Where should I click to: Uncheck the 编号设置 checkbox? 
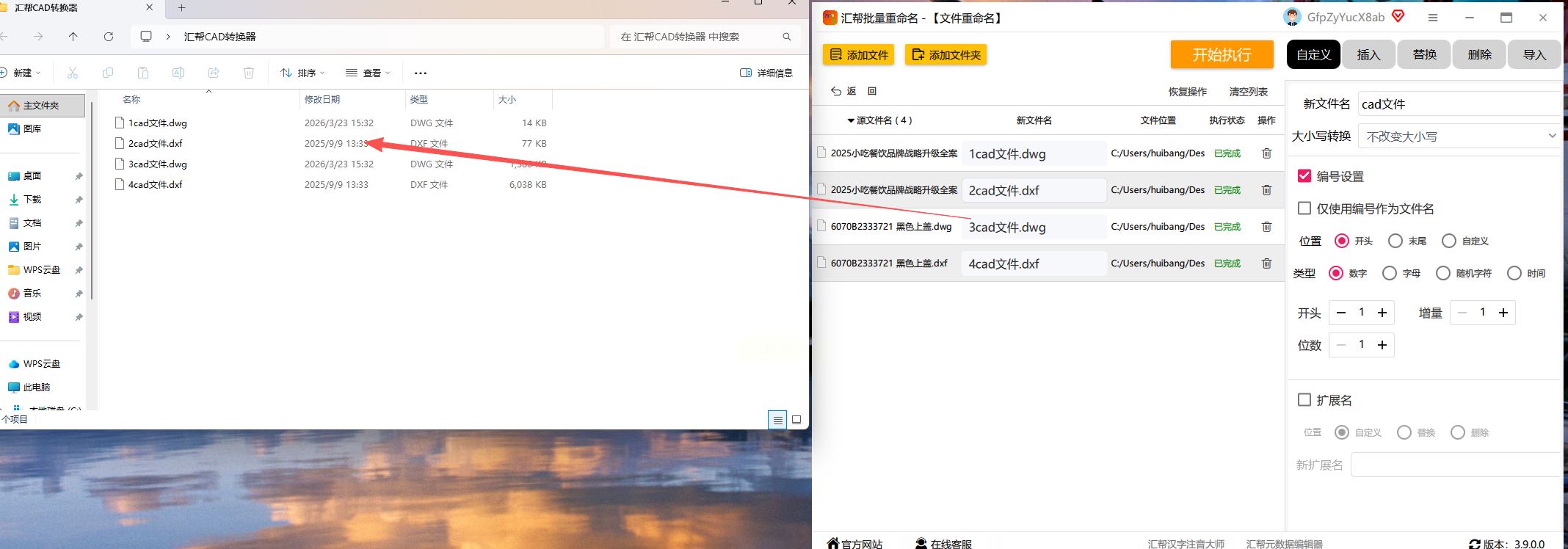[1304, 176]
